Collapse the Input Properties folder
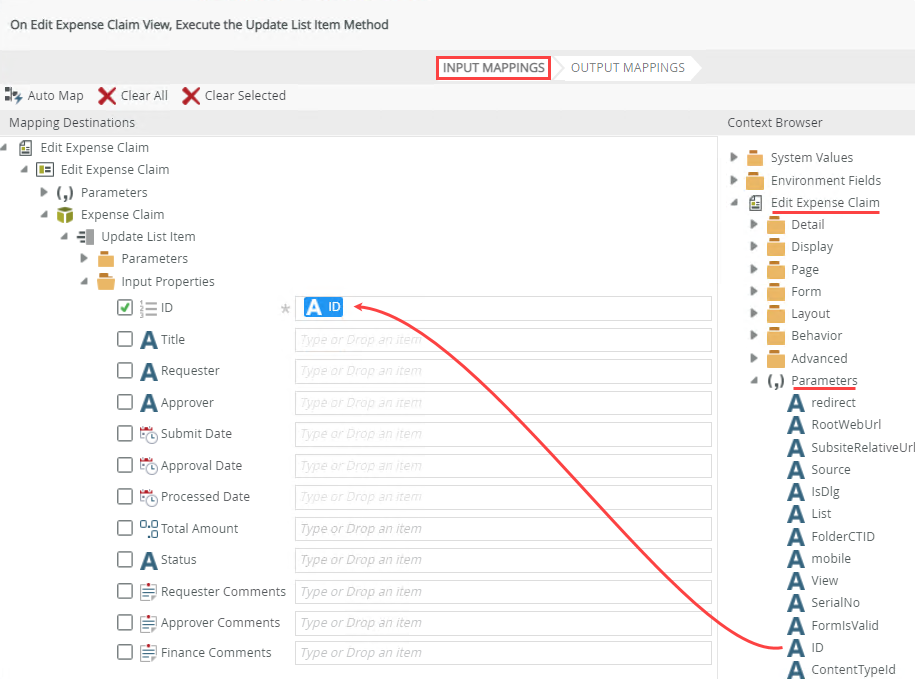915x679 pixels. pyautogui.click(x=85, y=282)
